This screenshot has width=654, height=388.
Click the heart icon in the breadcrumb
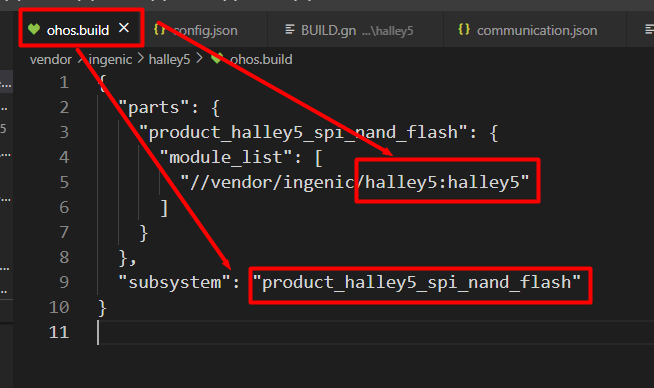click(216, 58)
